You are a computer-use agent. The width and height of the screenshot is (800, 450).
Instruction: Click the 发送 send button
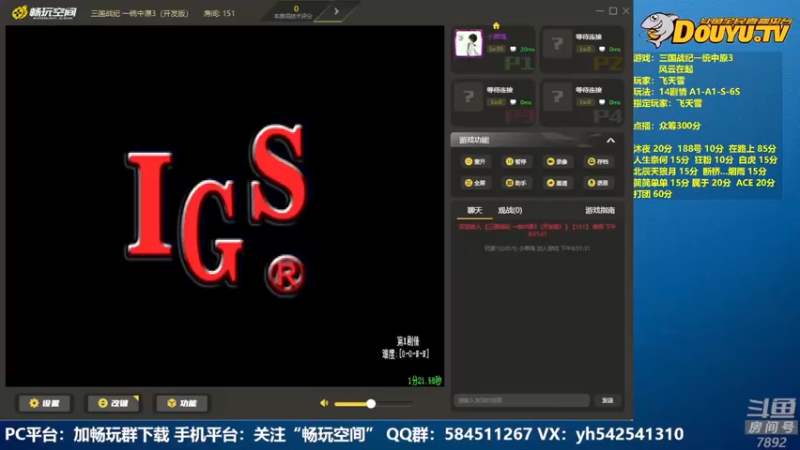[x=607, y=401]
